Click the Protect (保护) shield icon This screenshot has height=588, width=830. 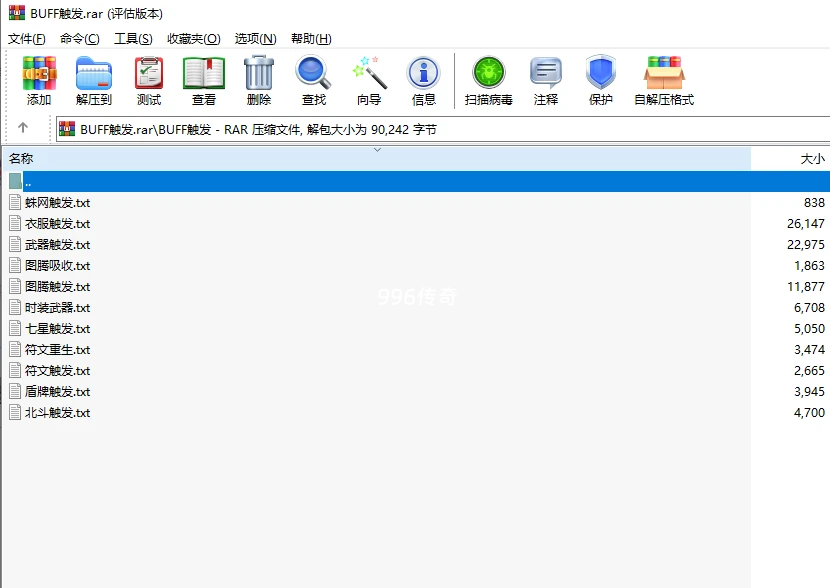tap(601, 72)
